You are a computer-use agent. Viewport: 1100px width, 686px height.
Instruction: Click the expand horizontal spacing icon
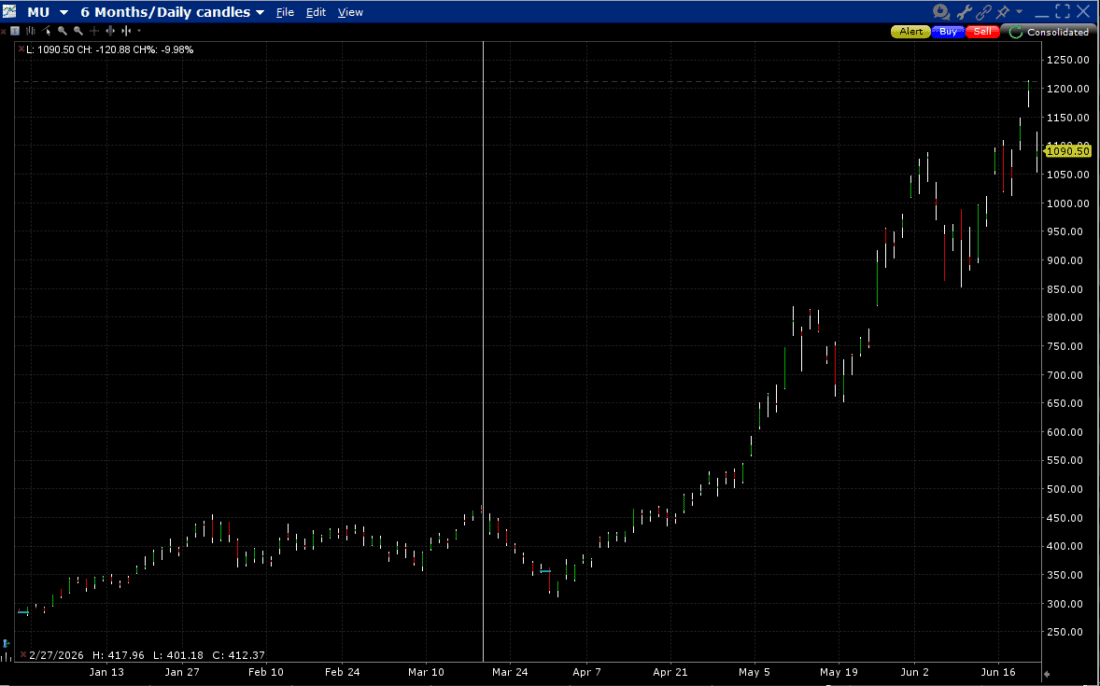(110, 31)
